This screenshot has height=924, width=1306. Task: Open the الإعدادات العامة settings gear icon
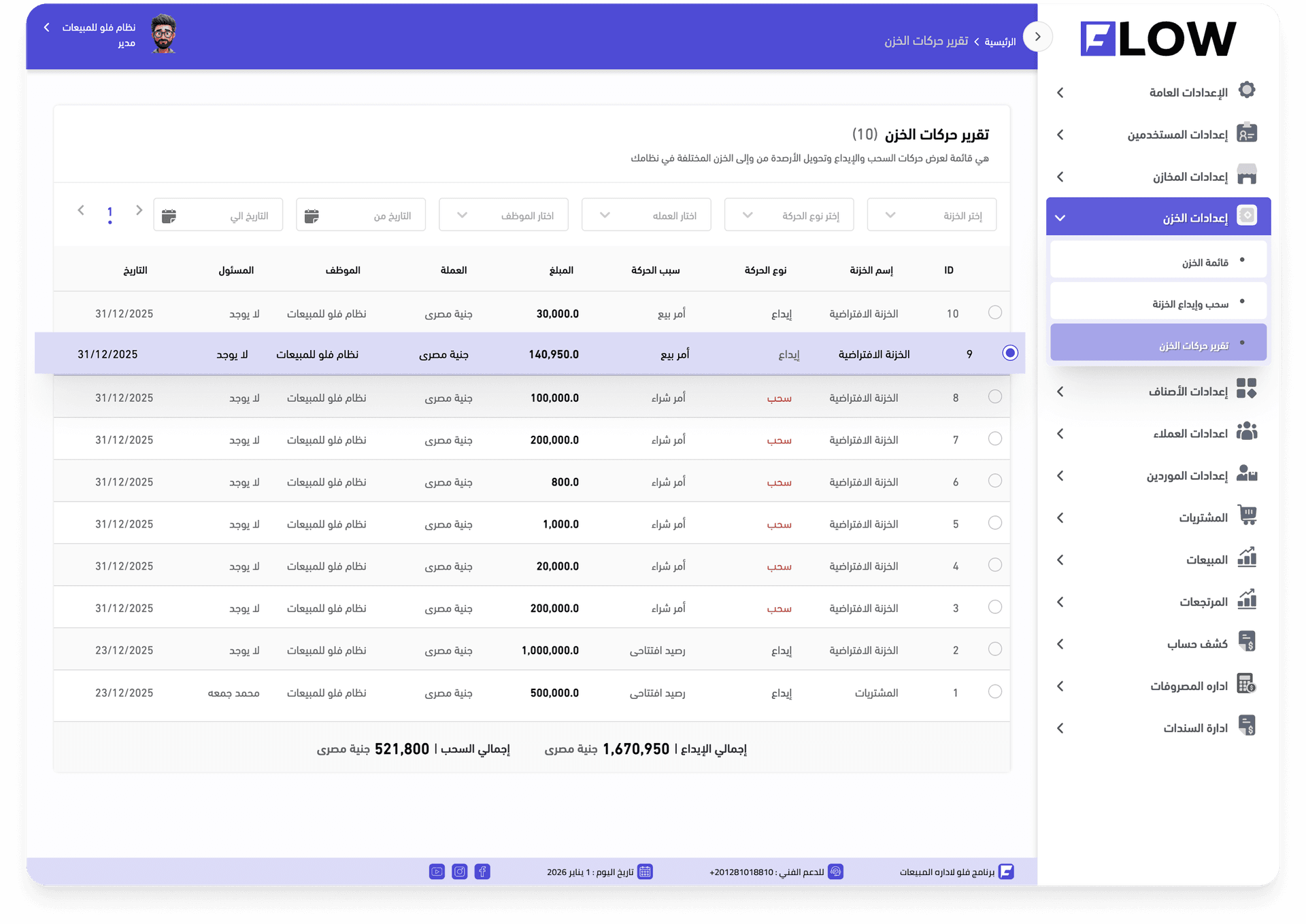pos(1248,89)
